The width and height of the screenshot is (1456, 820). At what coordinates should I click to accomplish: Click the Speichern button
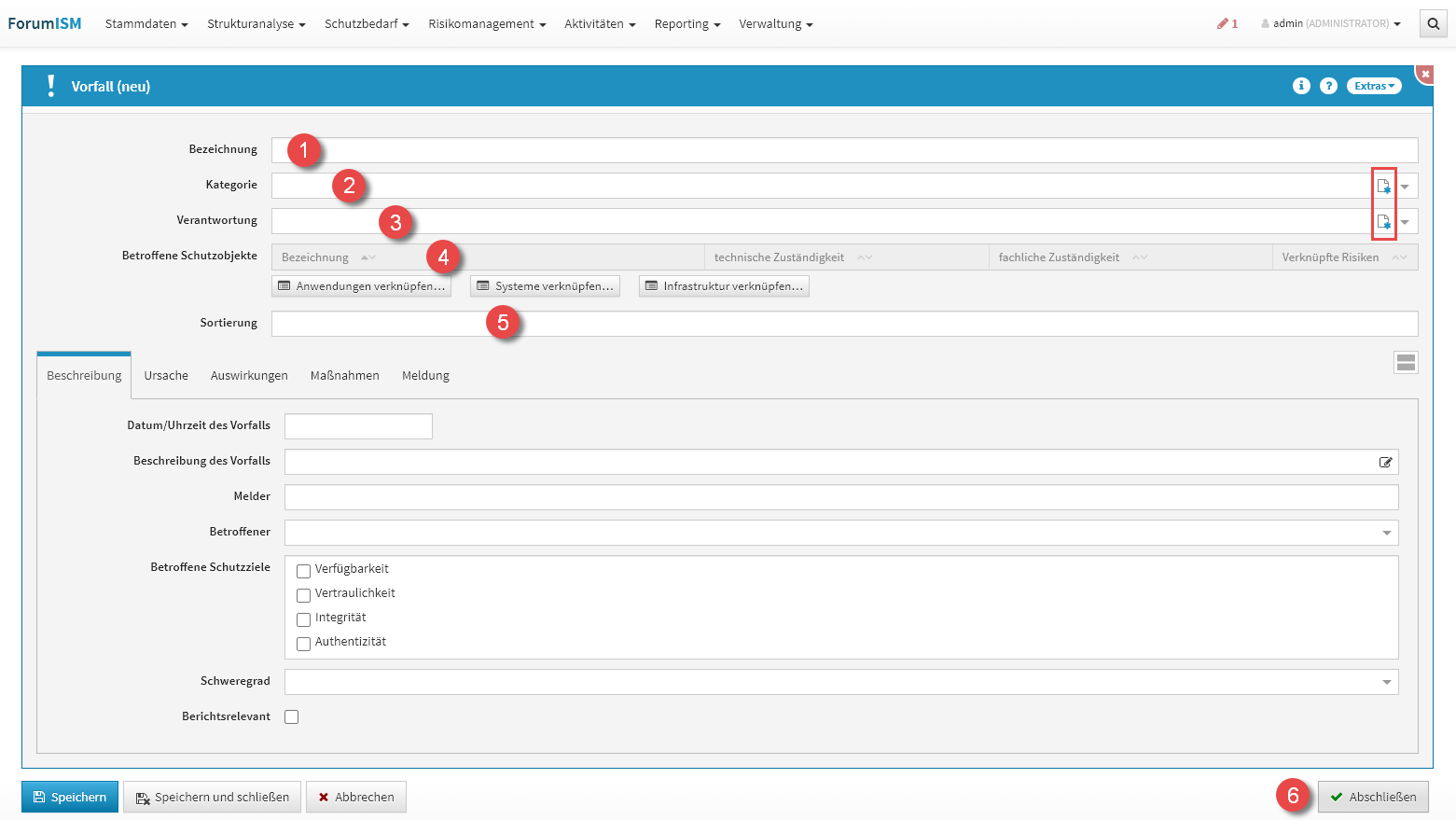point(70,797)
